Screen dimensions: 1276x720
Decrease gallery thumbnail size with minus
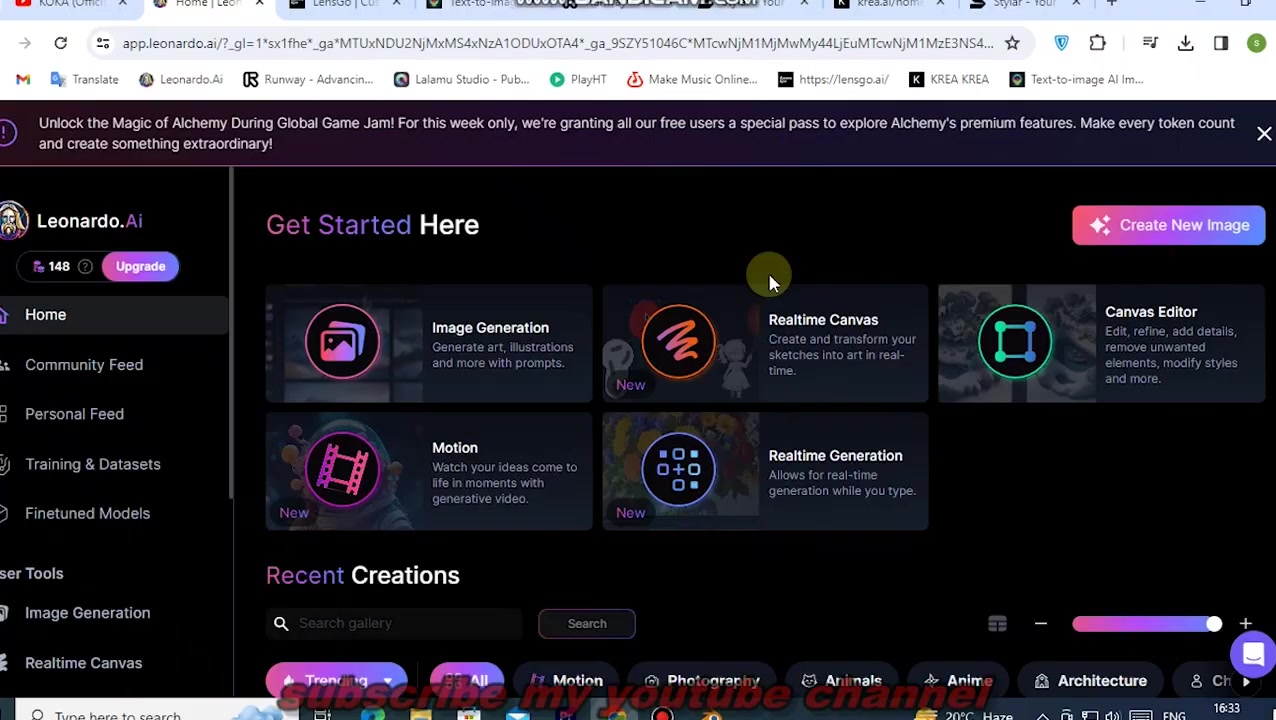tap(1040, 624)
